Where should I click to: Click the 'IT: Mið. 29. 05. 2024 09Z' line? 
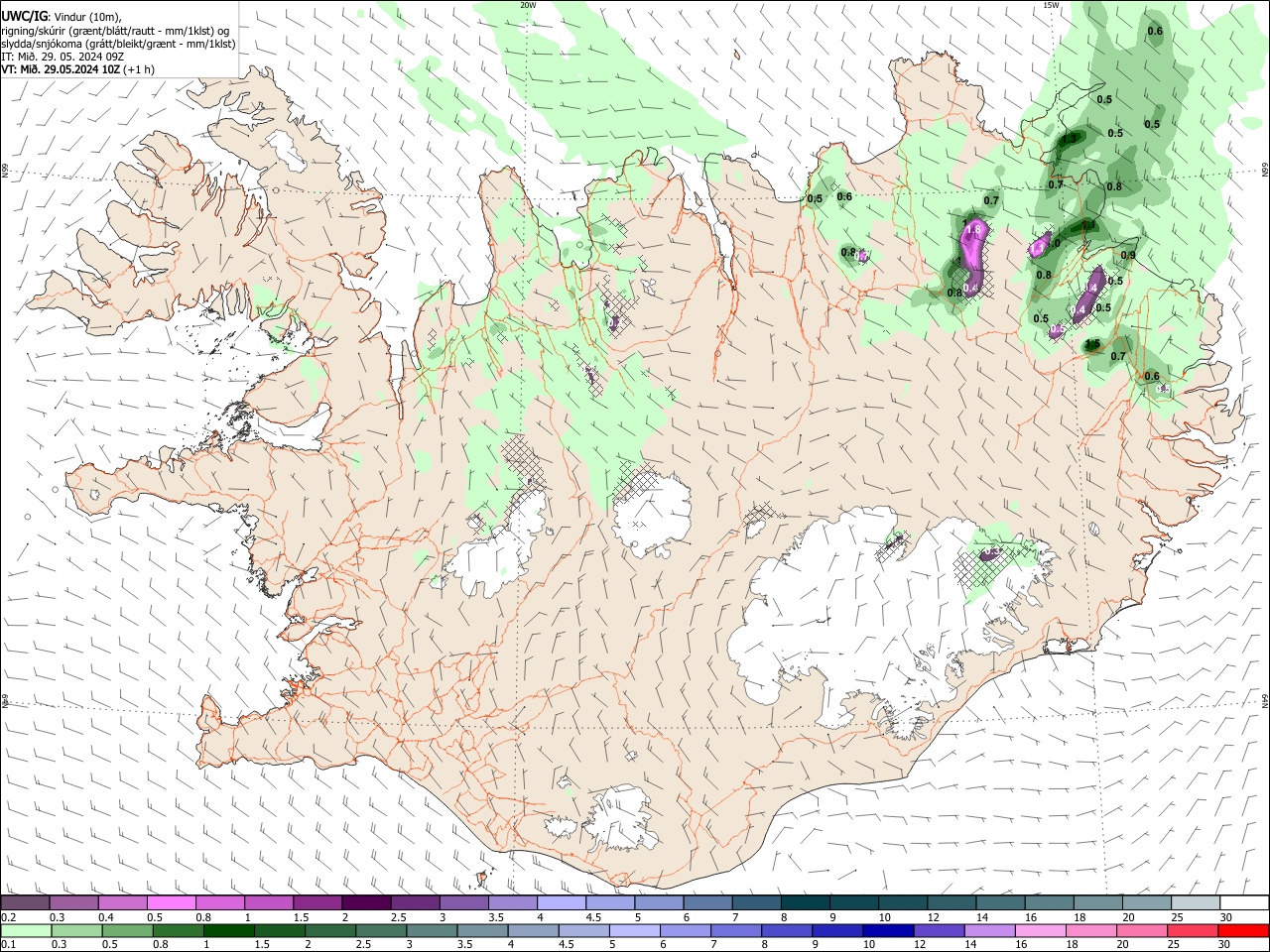[x=61, y=57]
